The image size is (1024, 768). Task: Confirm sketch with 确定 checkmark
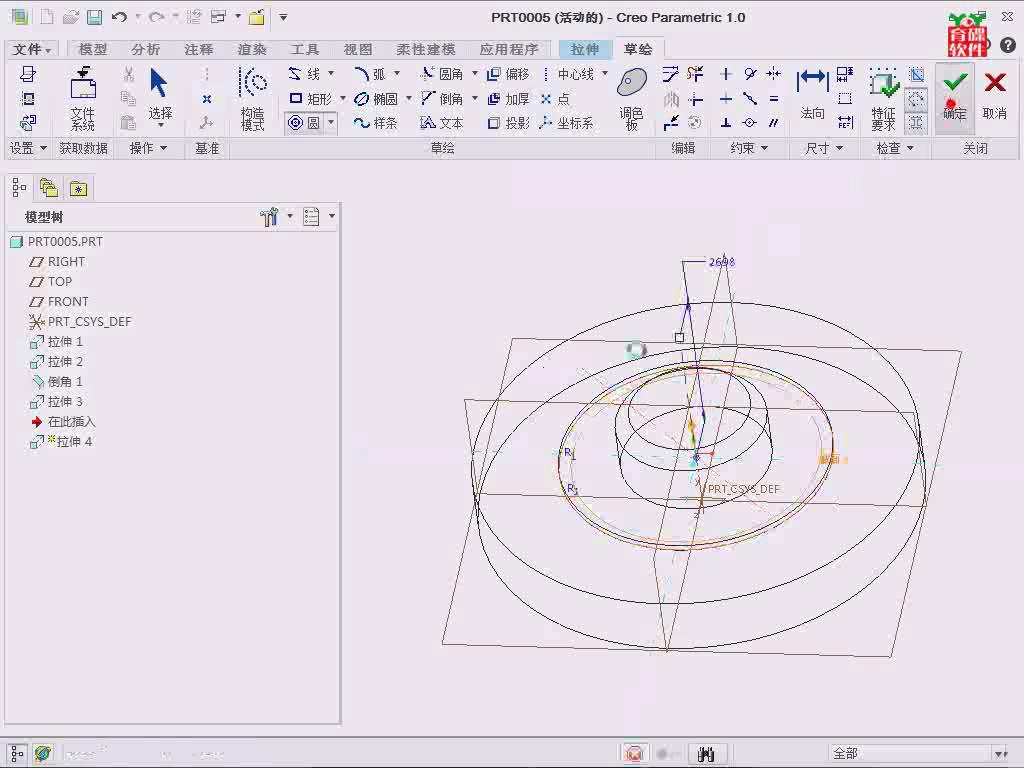[954, 97]
